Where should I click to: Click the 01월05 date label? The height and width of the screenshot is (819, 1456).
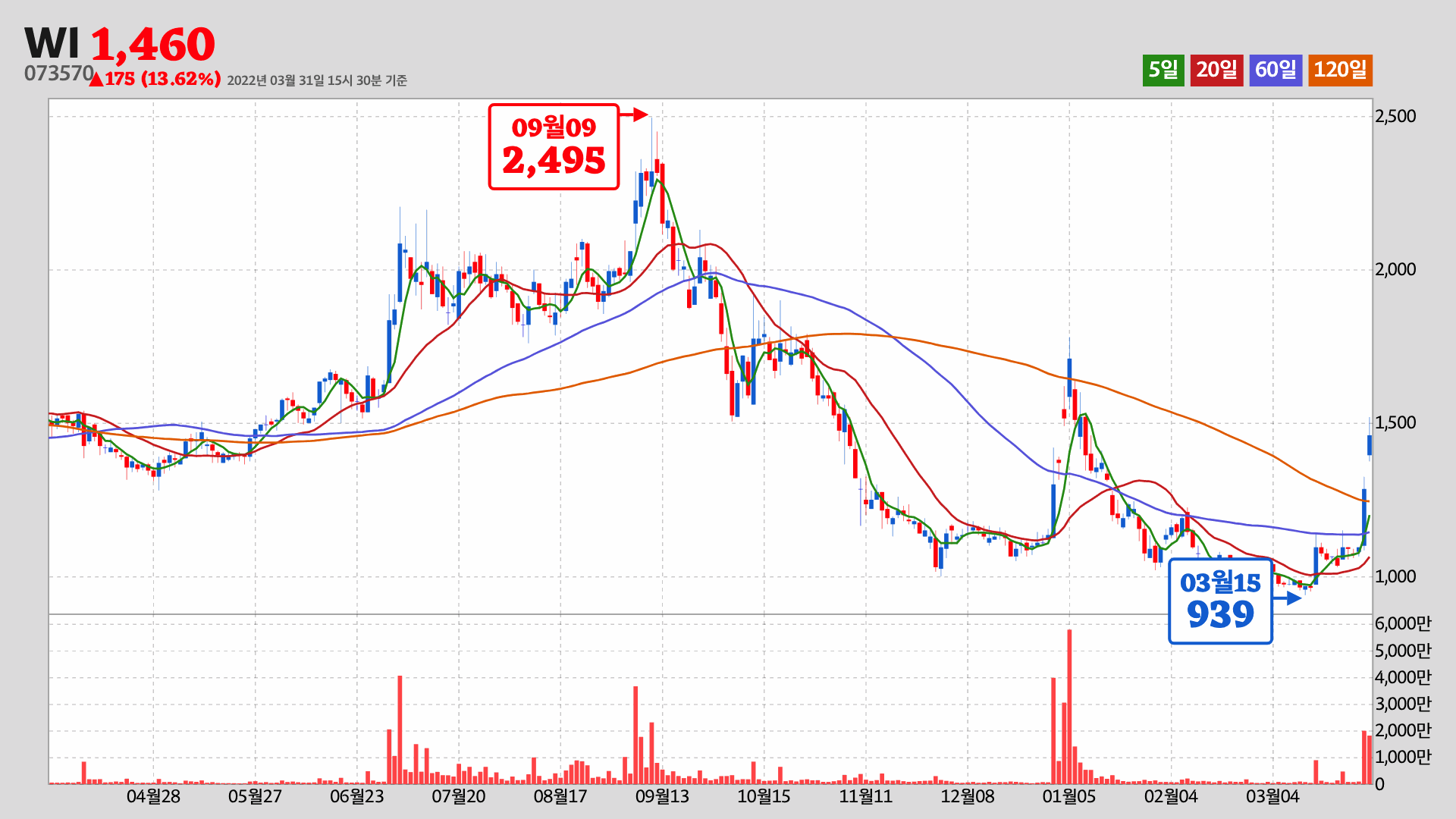pos(1069,796)
